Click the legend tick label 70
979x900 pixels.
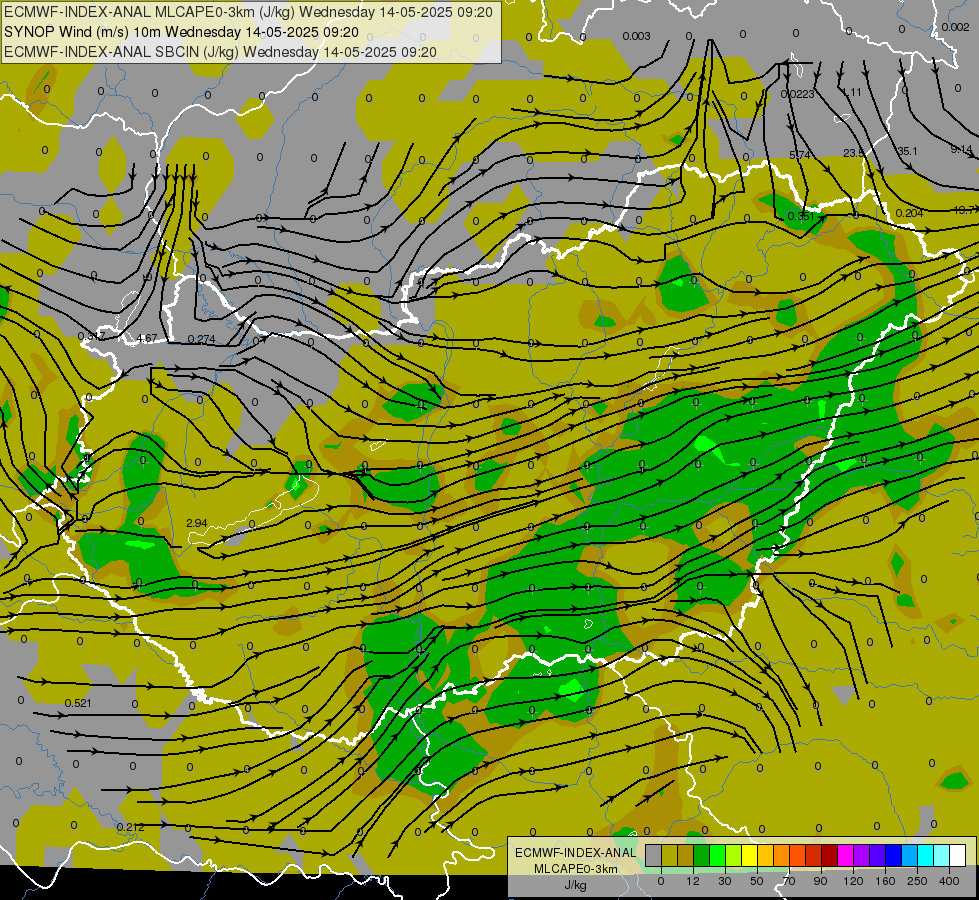(789, 881)
